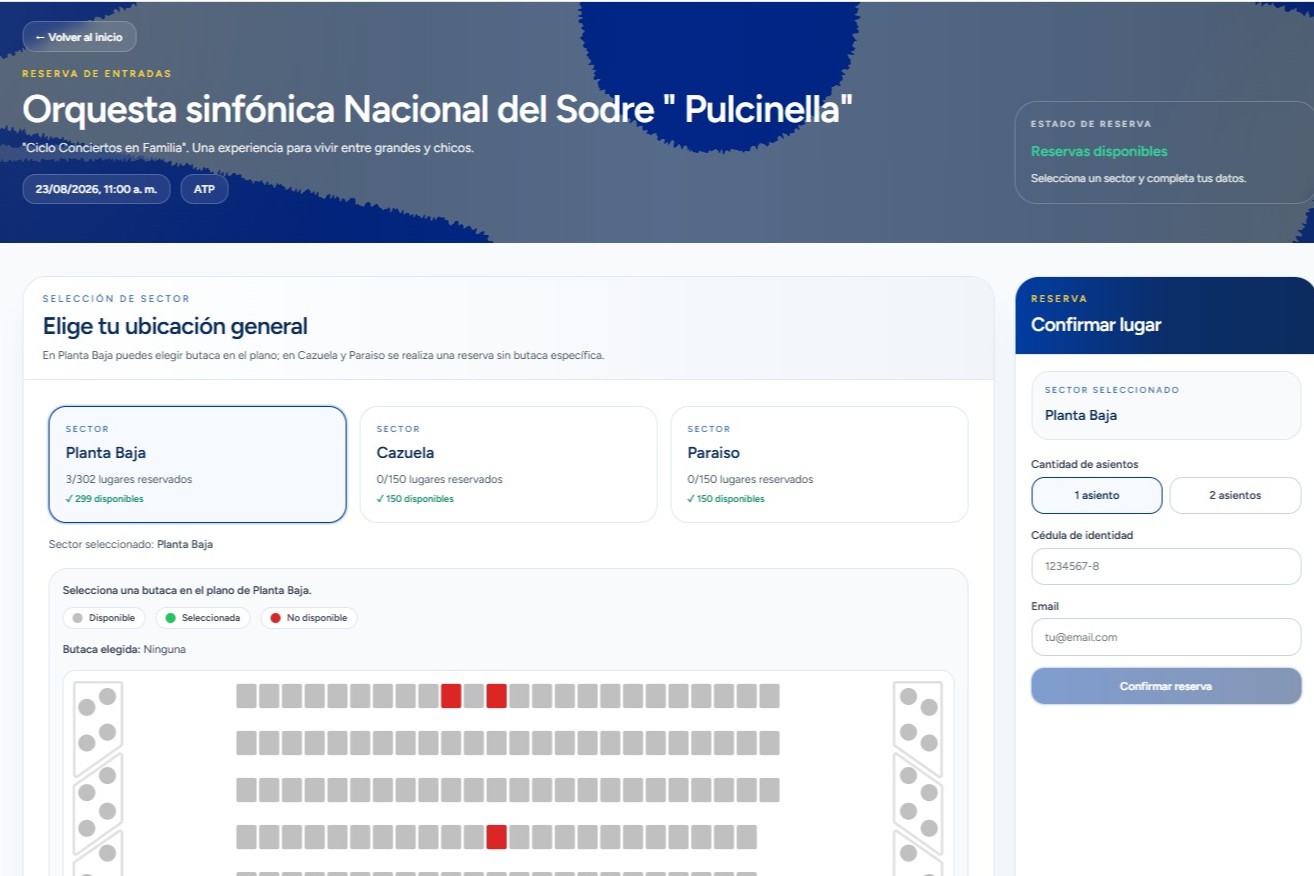Viewport: 1314px width, 876px height.
Task: Click the Elige tu ubicación general heading
Action: (x=175, y=326)
